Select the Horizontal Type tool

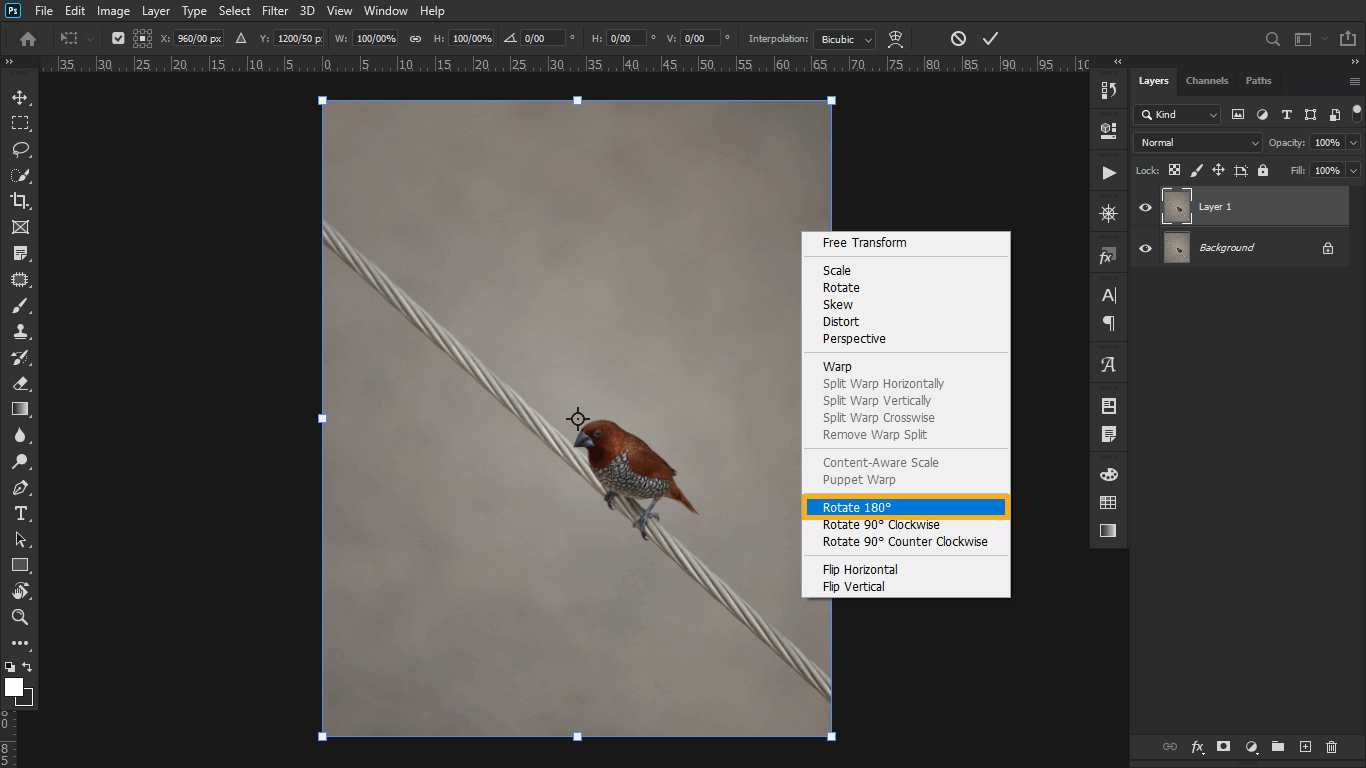pos(20,513)
